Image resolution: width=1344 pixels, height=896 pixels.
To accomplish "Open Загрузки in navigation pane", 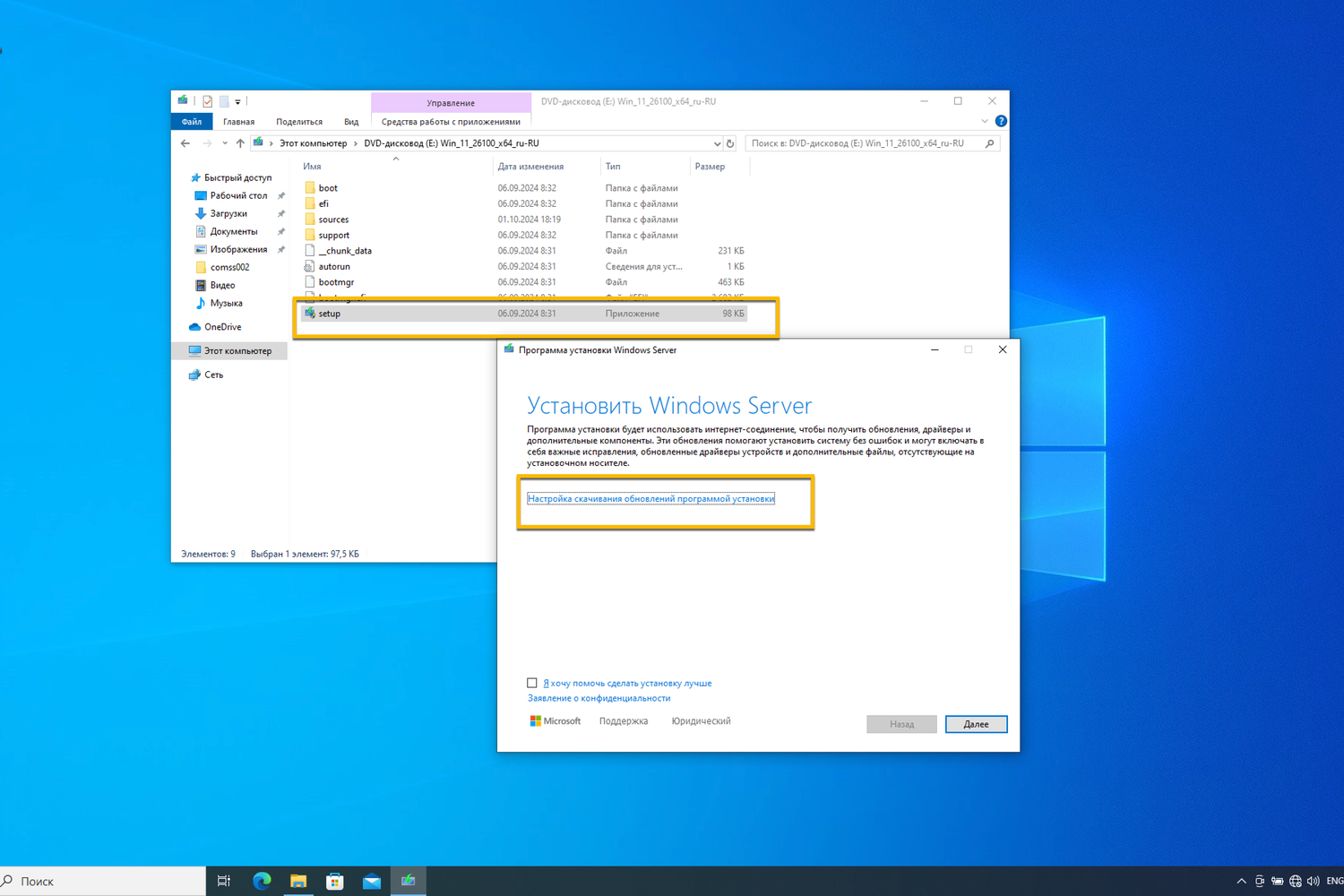I will (228, 213).
